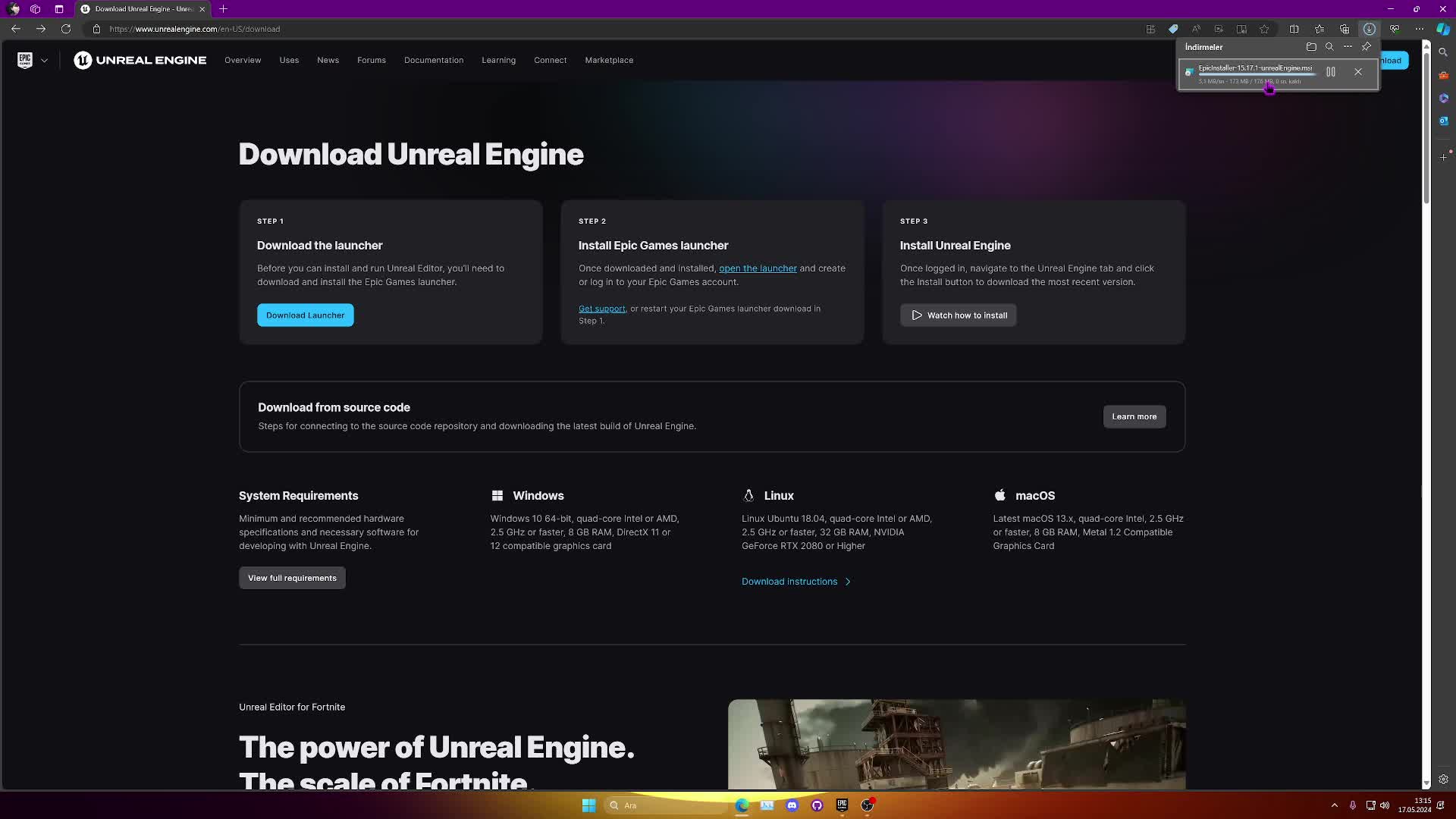Open the Copilot sidebar icon

coord(1443,29)
